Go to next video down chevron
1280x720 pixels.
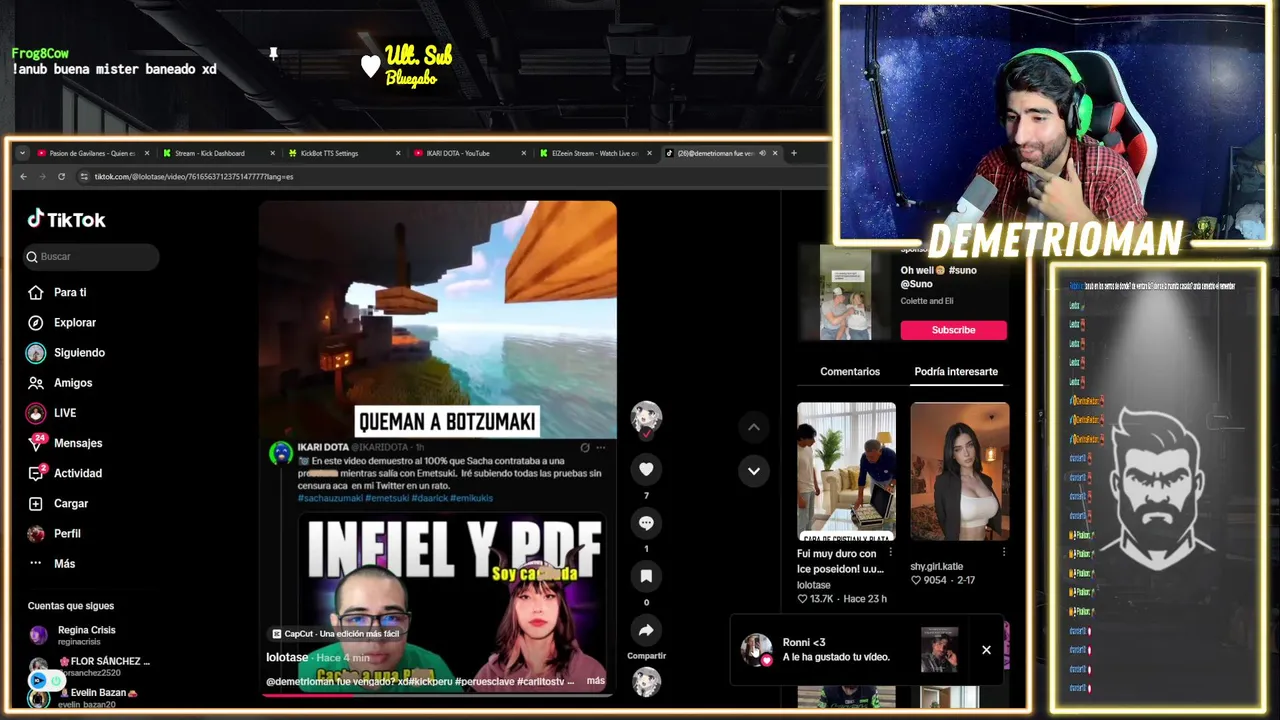point(754,471)
